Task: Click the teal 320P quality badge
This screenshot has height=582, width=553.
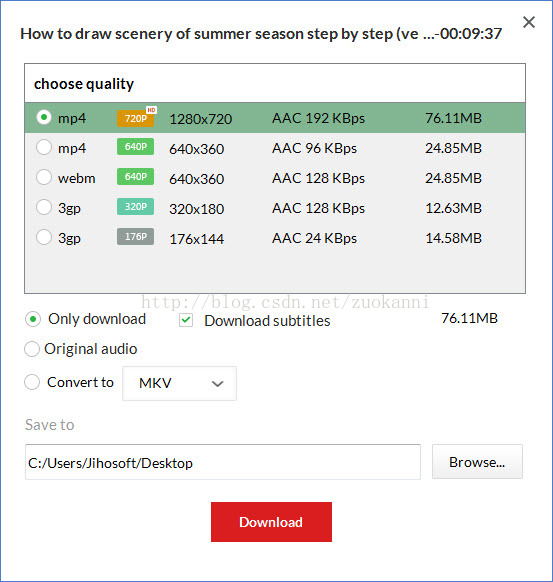Action: coord(135,207)
